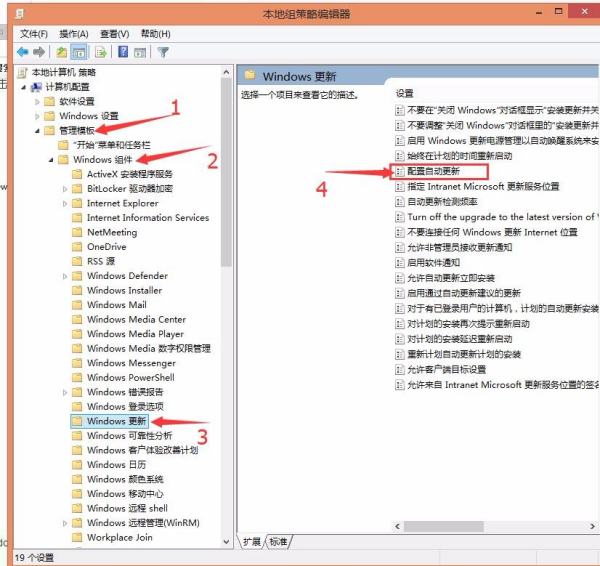
Task: Click the policy icon beside 始终在计划的时间重新启动
Action: click(399, 156)
